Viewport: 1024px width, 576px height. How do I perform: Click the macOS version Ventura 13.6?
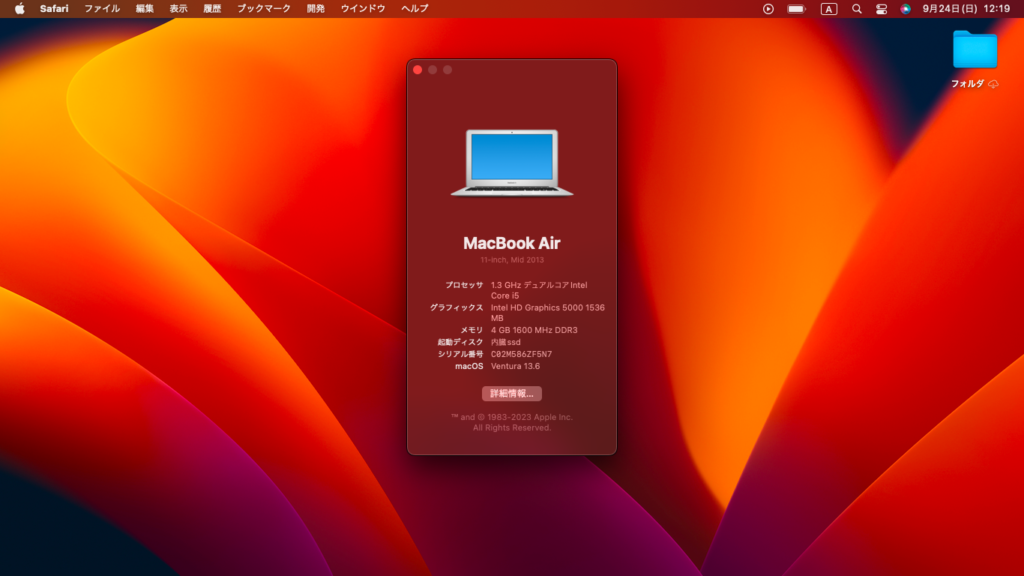[x=515, y=366]
